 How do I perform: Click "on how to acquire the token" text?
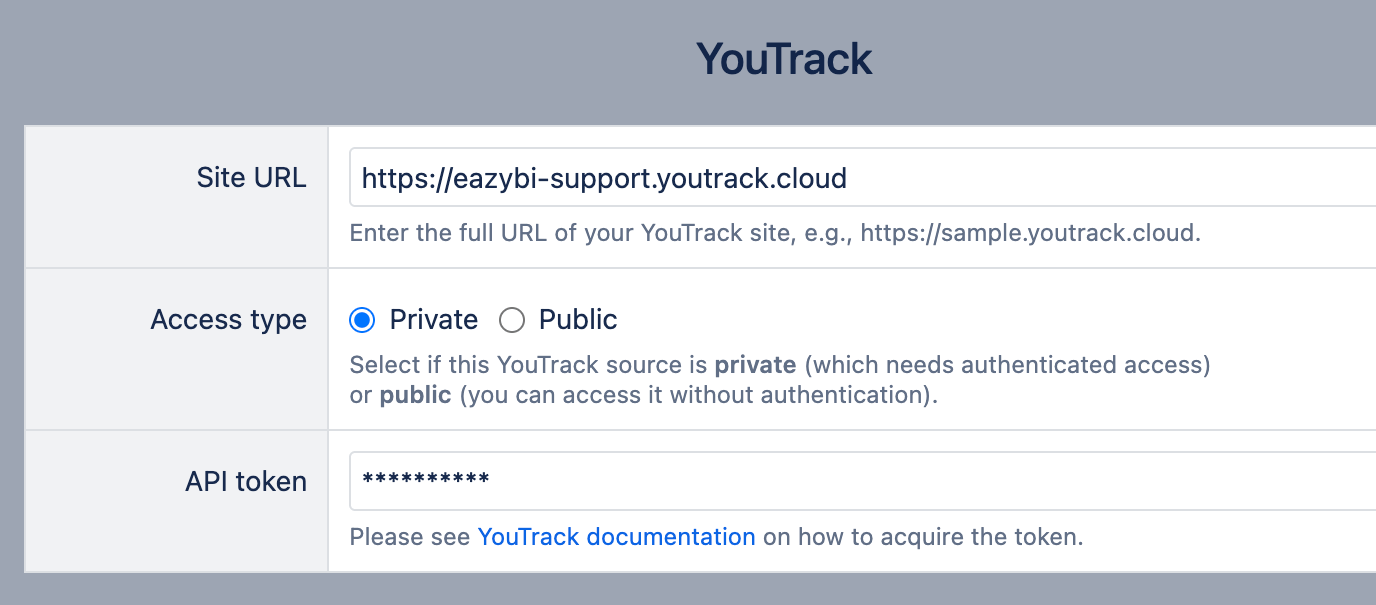922,537
